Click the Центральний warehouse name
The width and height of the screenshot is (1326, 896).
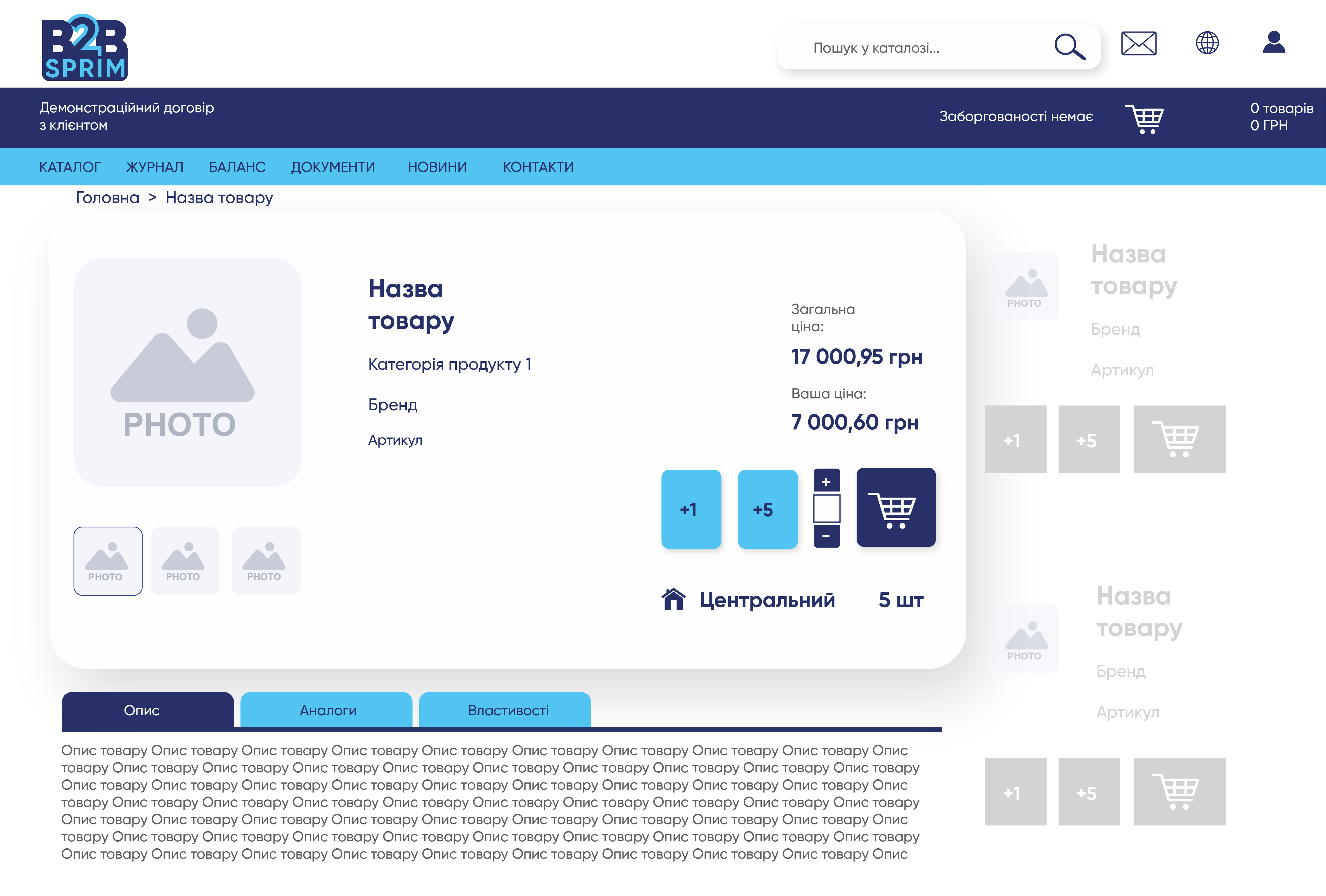[767, 600]
